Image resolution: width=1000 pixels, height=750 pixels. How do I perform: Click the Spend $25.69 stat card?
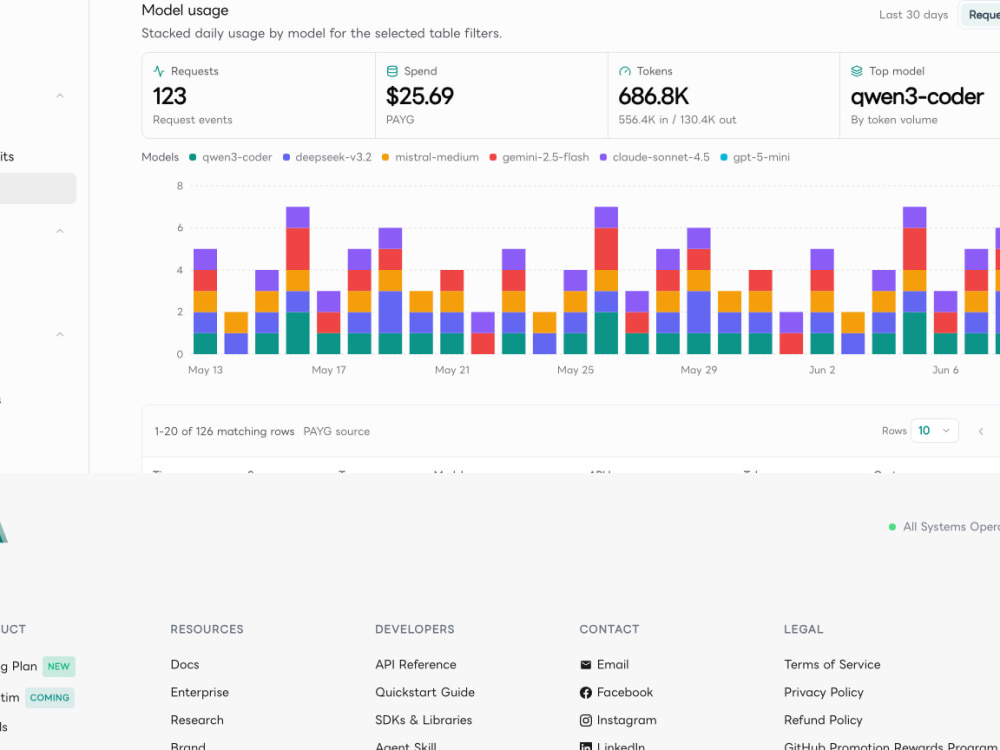pos(492,96)
